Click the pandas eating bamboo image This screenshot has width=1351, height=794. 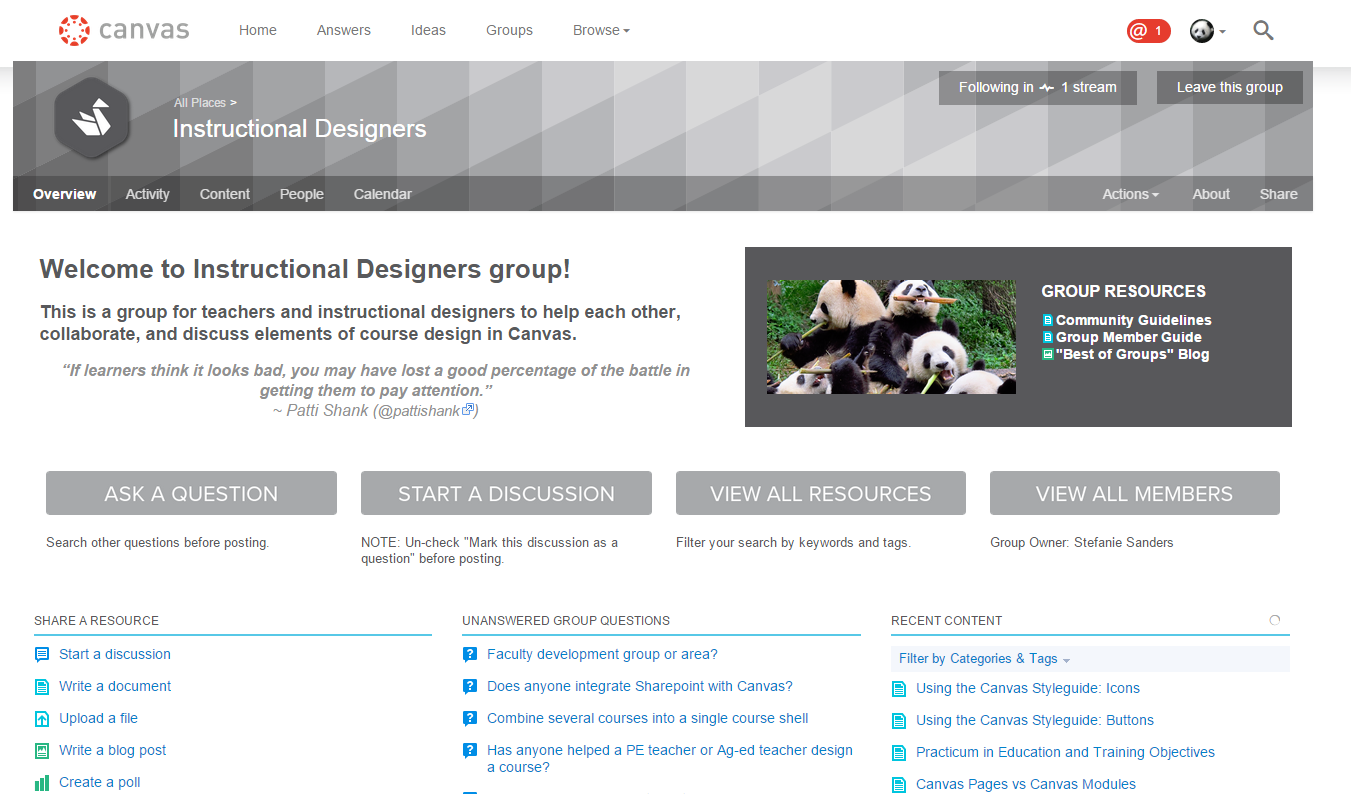click(x=891, y=337)
